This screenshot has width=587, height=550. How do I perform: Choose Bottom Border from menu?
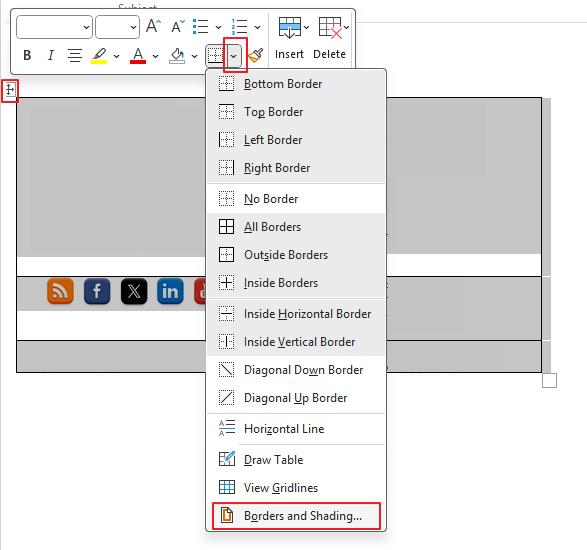coord(296,84)
